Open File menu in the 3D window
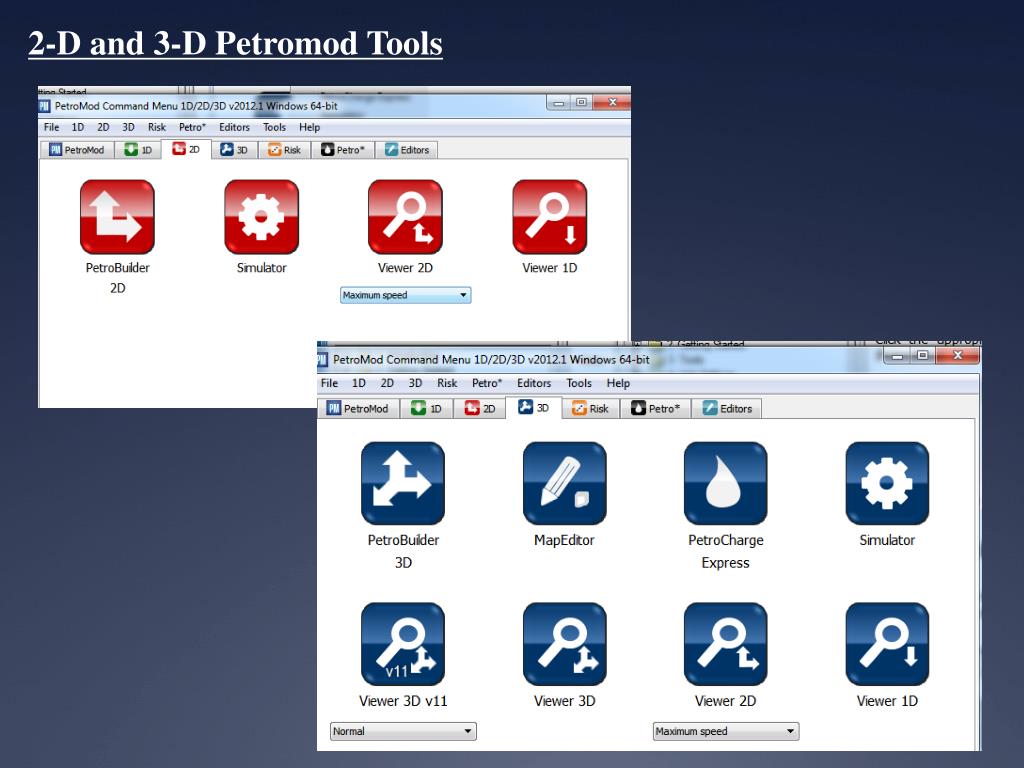Image resolution: width=1024 pixels, height=768 pixels. point(329,383)
